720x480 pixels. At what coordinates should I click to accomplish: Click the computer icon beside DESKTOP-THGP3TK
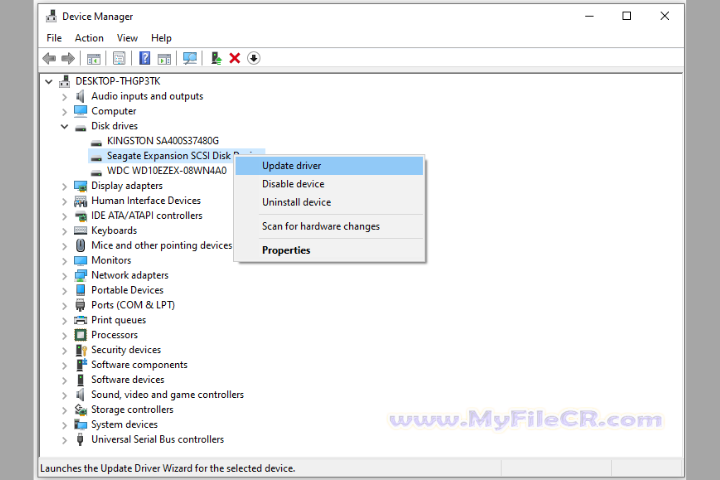[x=65, y=81]
